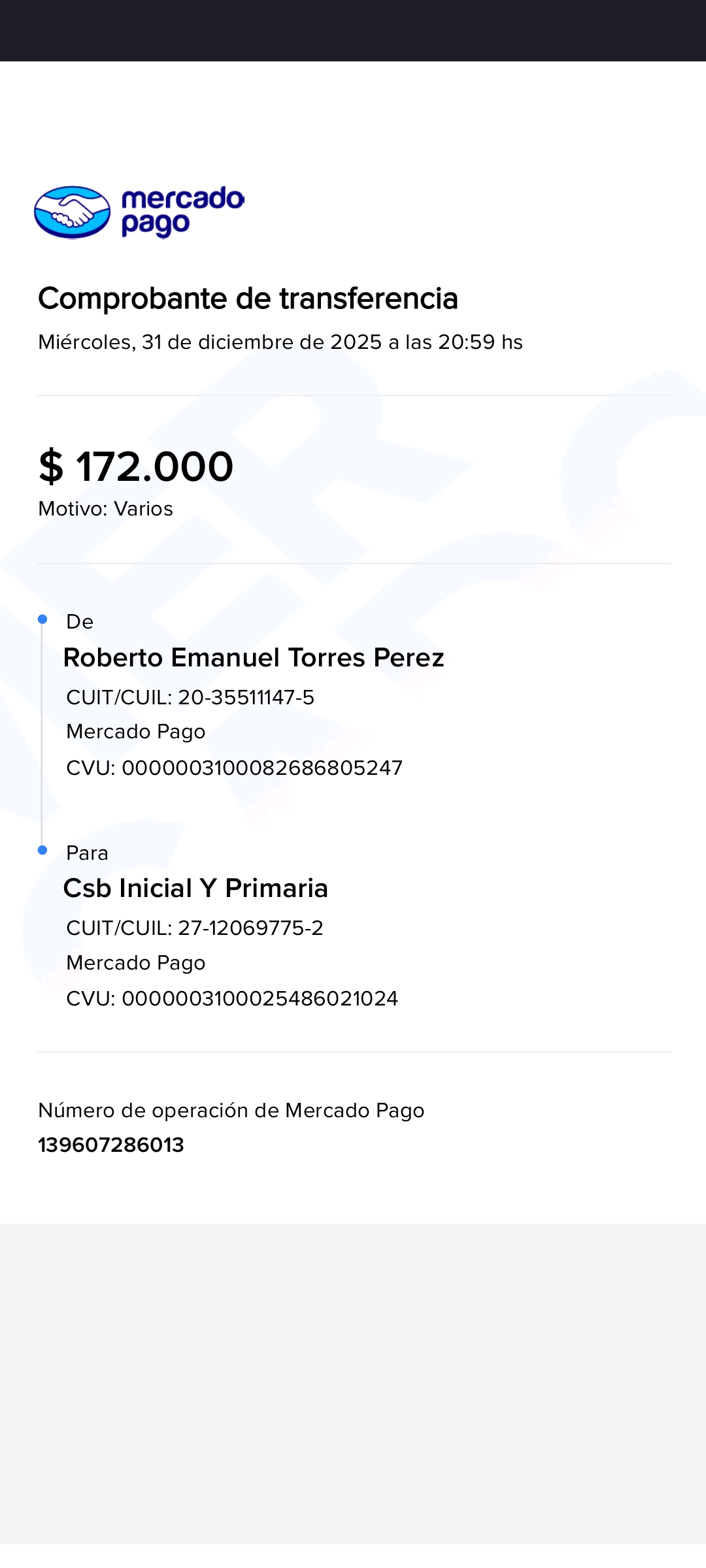The height and width of the screenshot is (1568, 706).
Task: Click recipient's "Mercado Pago" account label
Action: coord(136,963)
